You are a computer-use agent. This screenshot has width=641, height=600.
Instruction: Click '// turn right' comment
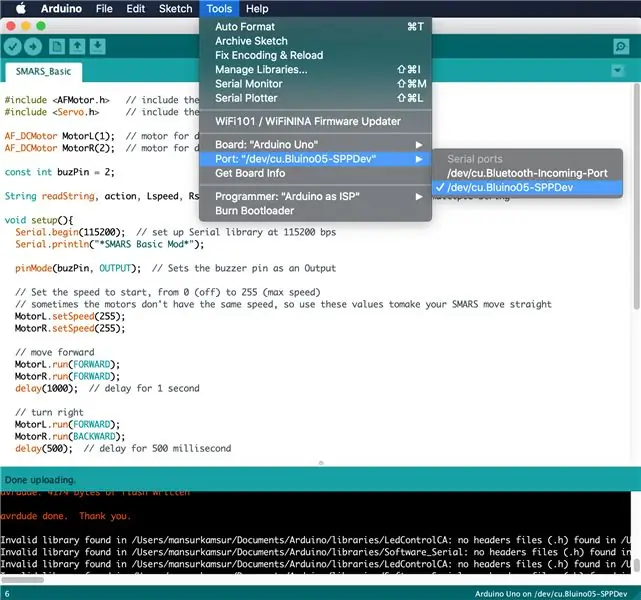pos(49,412)
